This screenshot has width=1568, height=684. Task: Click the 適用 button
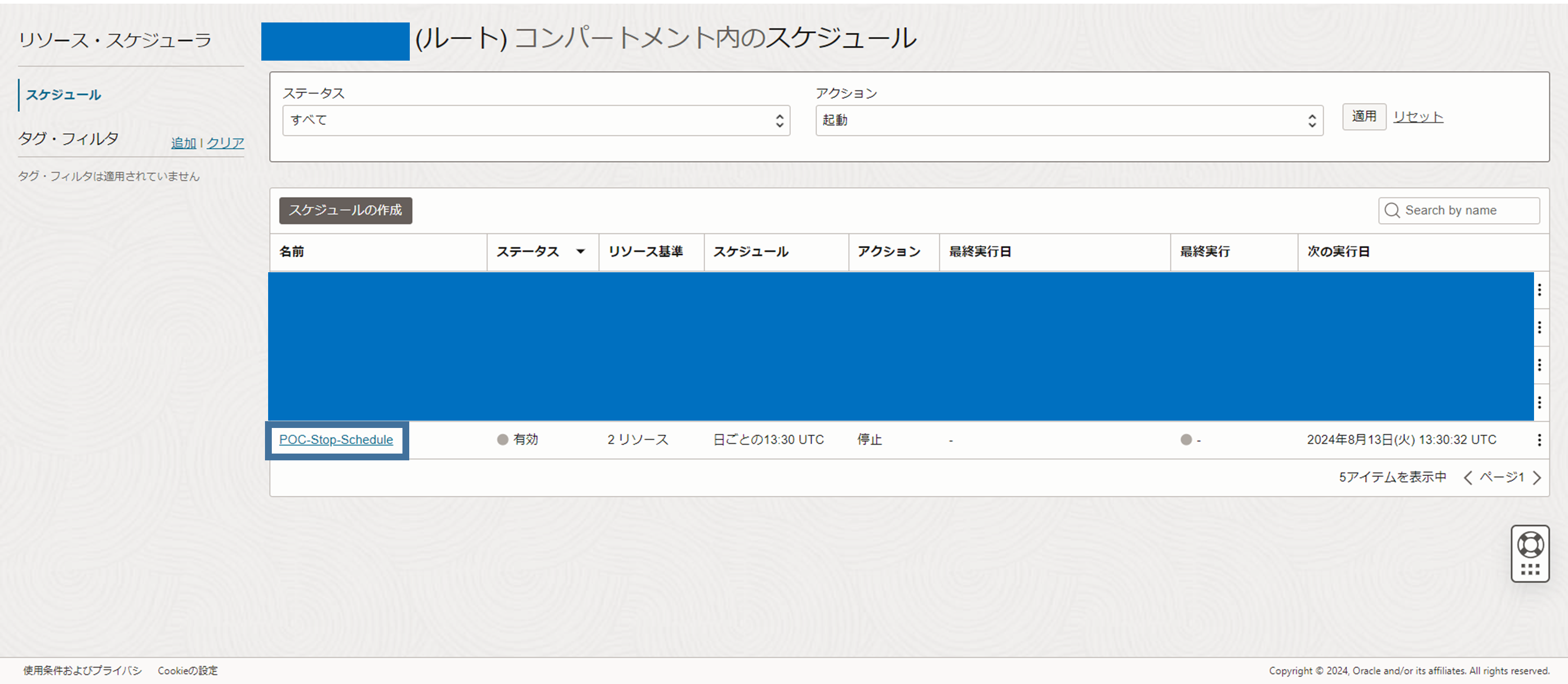1364,116
